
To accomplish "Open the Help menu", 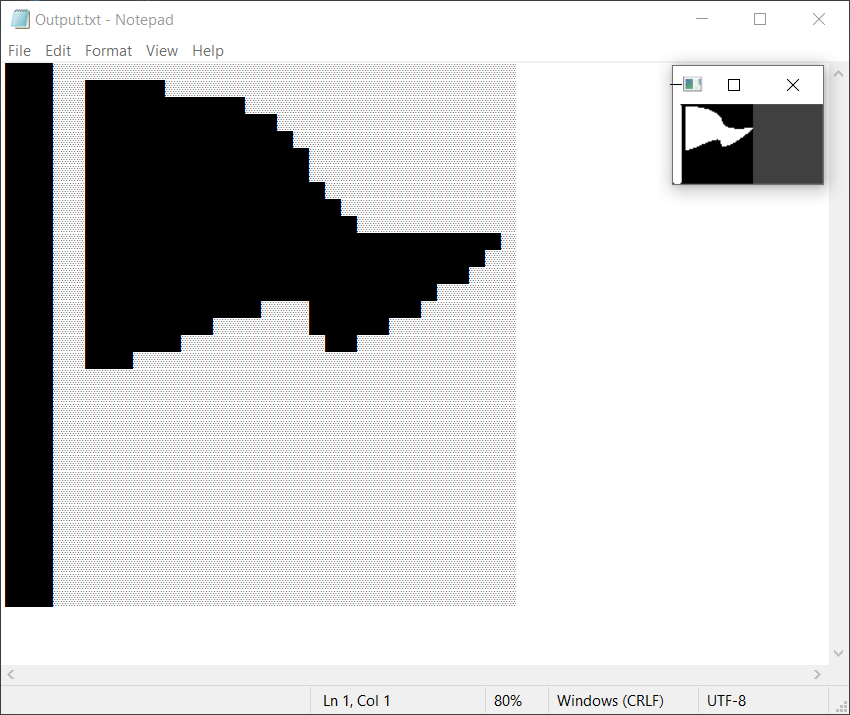I will [208, 51].
